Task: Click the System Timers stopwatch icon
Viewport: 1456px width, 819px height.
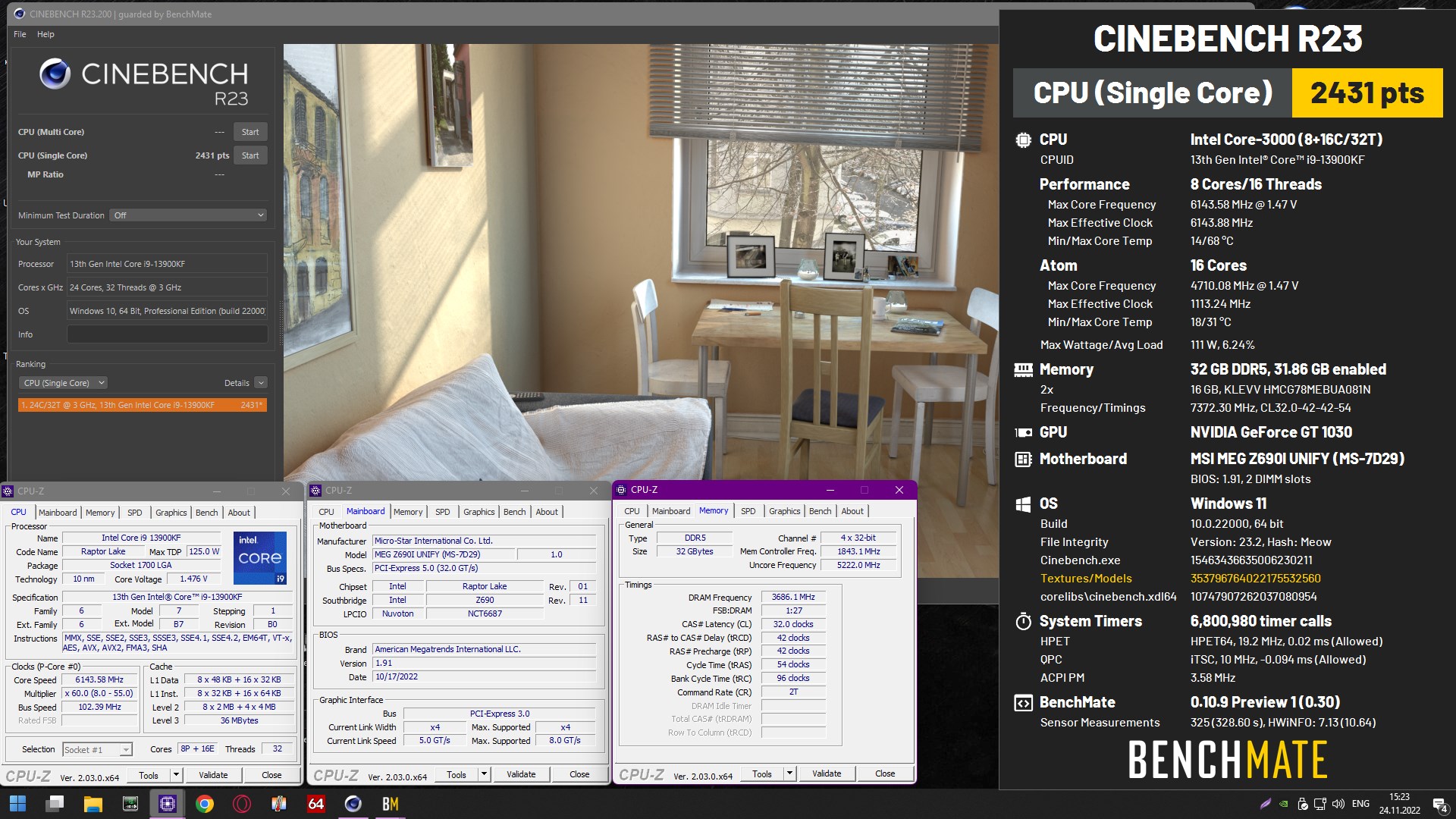Action: click(1023, 621)
